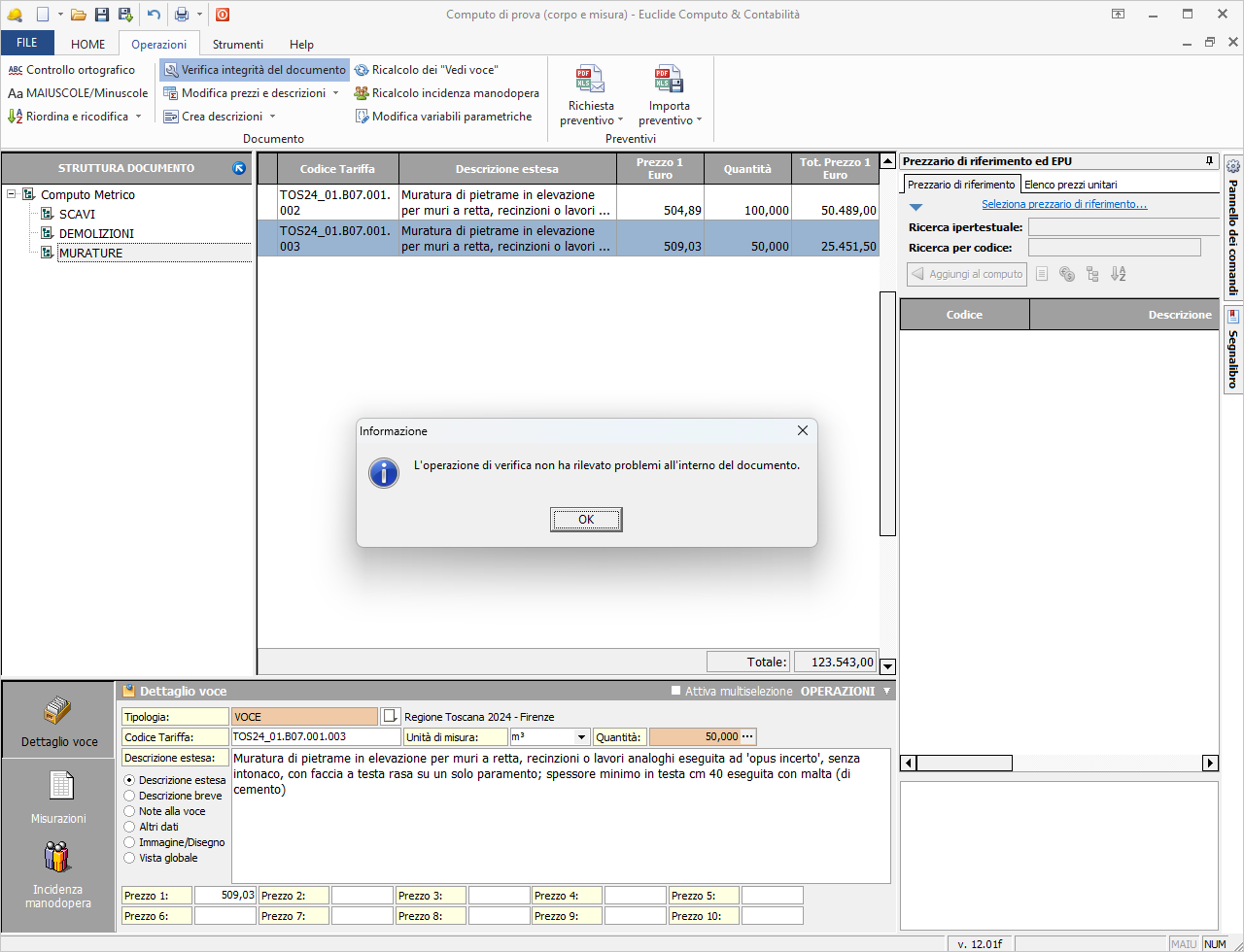Click Ricalcolo incidenza manodopera
This screenshot has width=1244, height=952.
446,93
